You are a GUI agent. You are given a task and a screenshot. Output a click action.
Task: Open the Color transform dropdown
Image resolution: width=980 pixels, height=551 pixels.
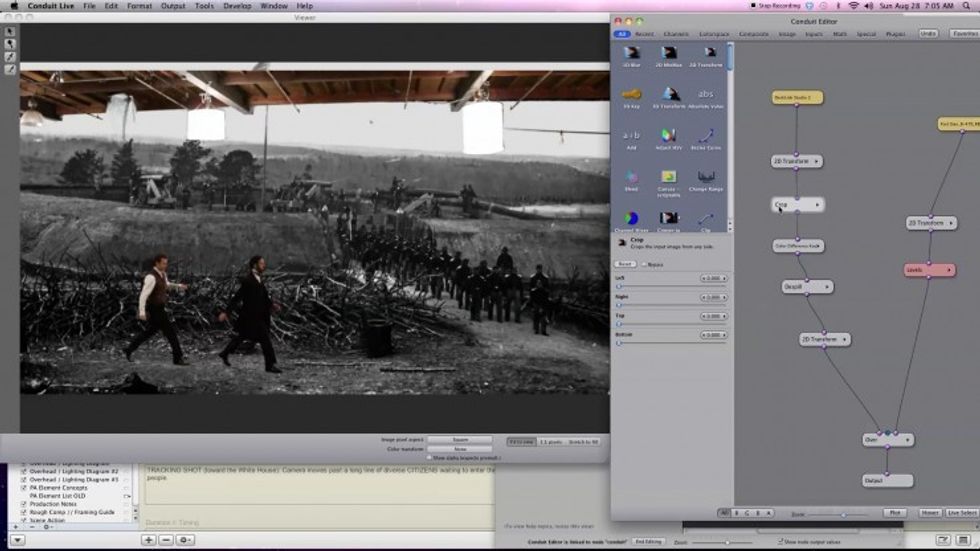click(x=460, y=449)
